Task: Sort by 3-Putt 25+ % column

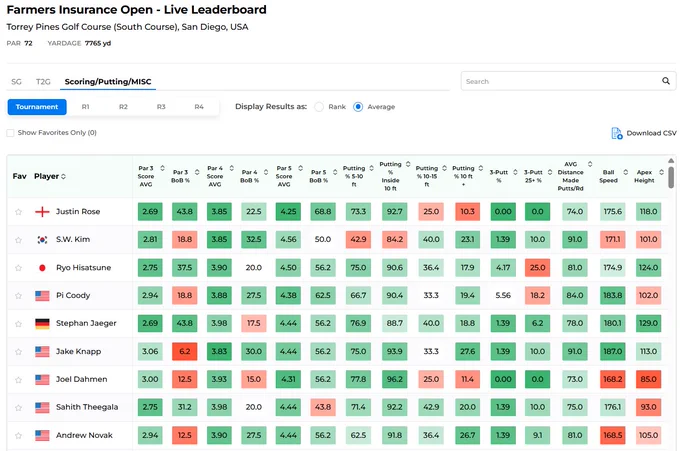Action: click(550, 172)
